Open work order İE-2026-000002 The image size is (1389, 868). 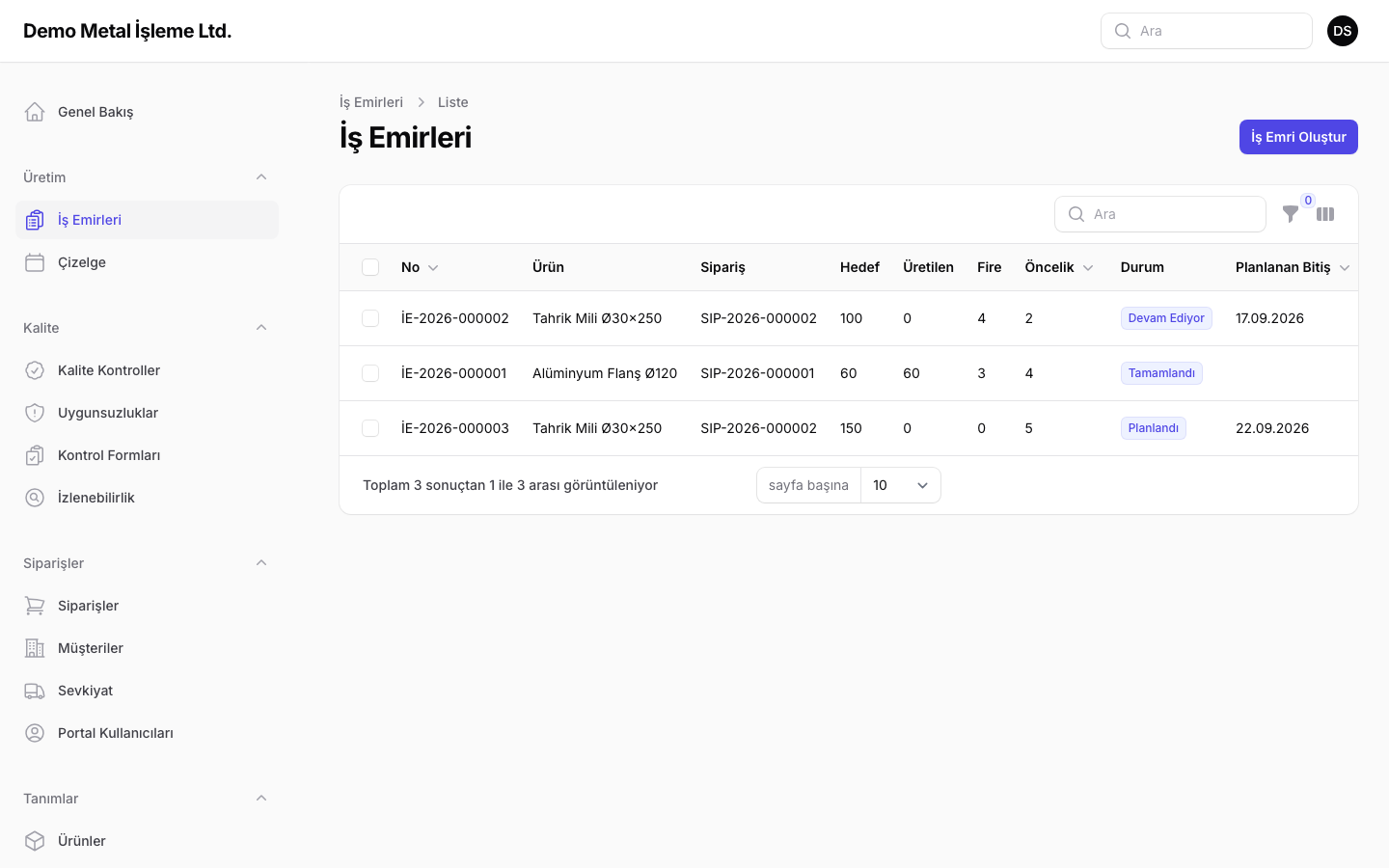[455, 318]
